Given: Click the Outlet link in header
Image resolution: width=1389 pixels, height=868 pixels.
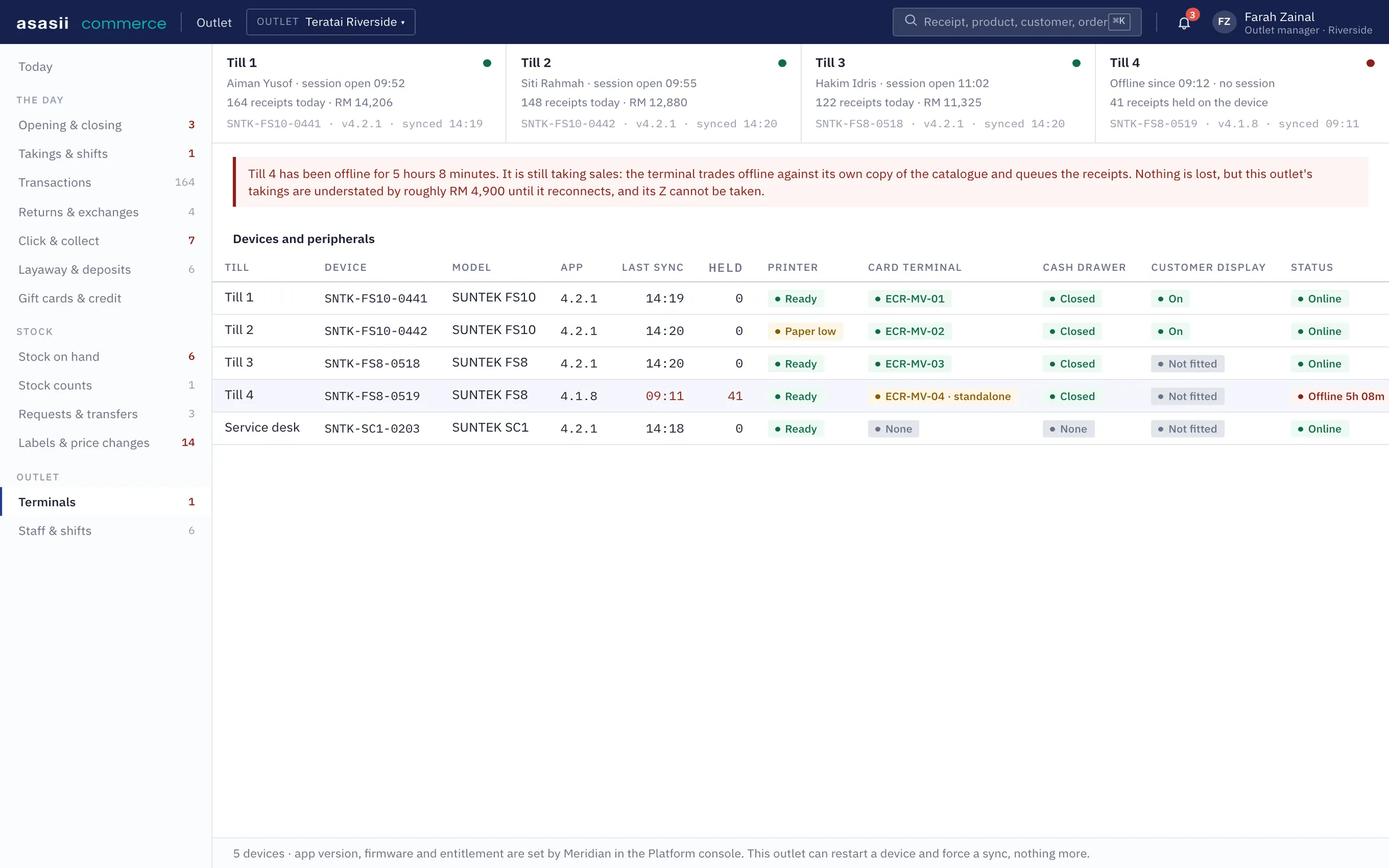Looking at the screenshot, I should pos(214,23).
